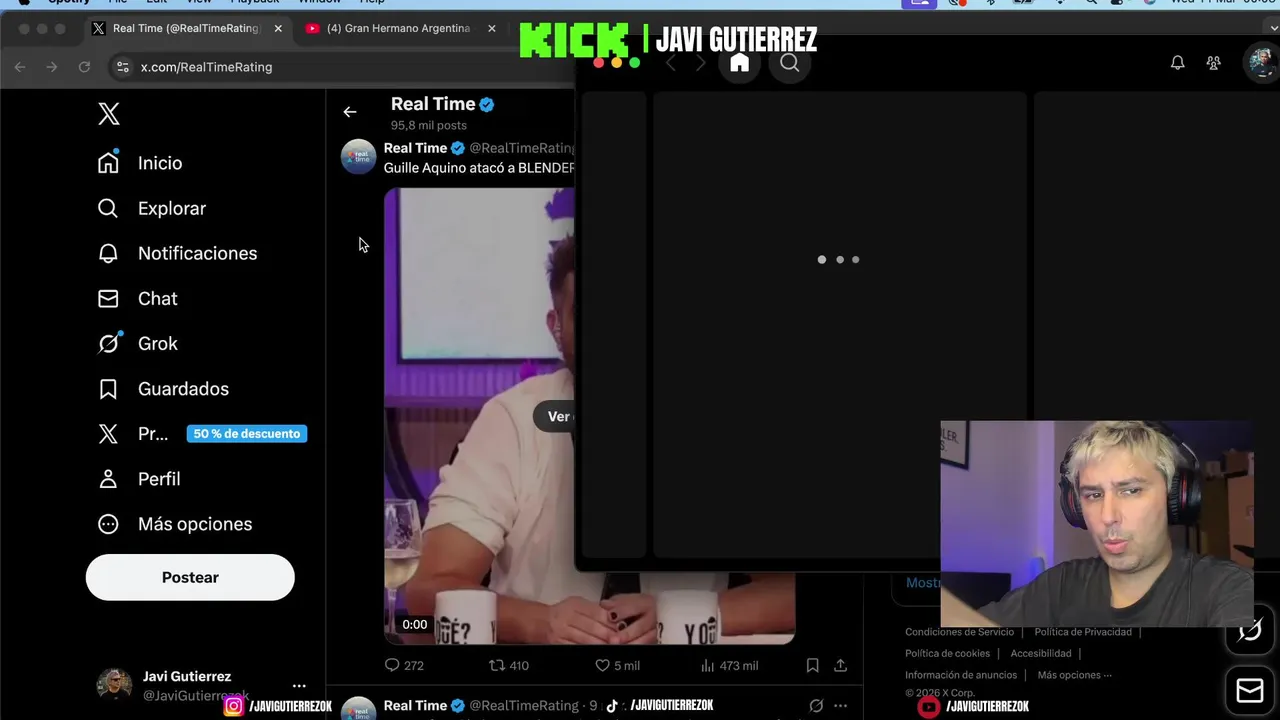Share the Guille Aquino post
The height and width of the screenshot is (720, 1280).
[841, 665]
